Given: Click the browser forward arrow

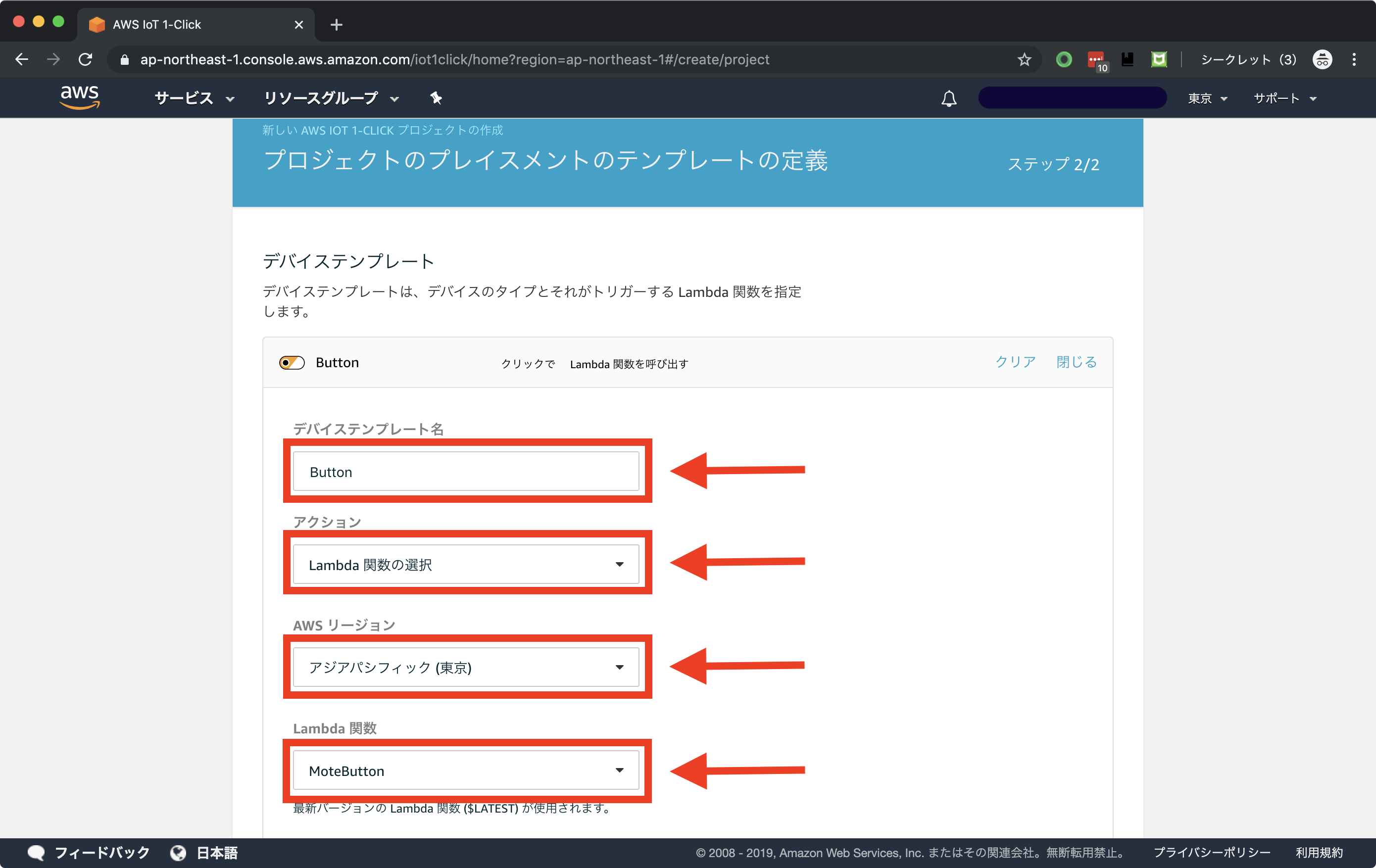Looking at the screenshot, I should click(53, 59).
